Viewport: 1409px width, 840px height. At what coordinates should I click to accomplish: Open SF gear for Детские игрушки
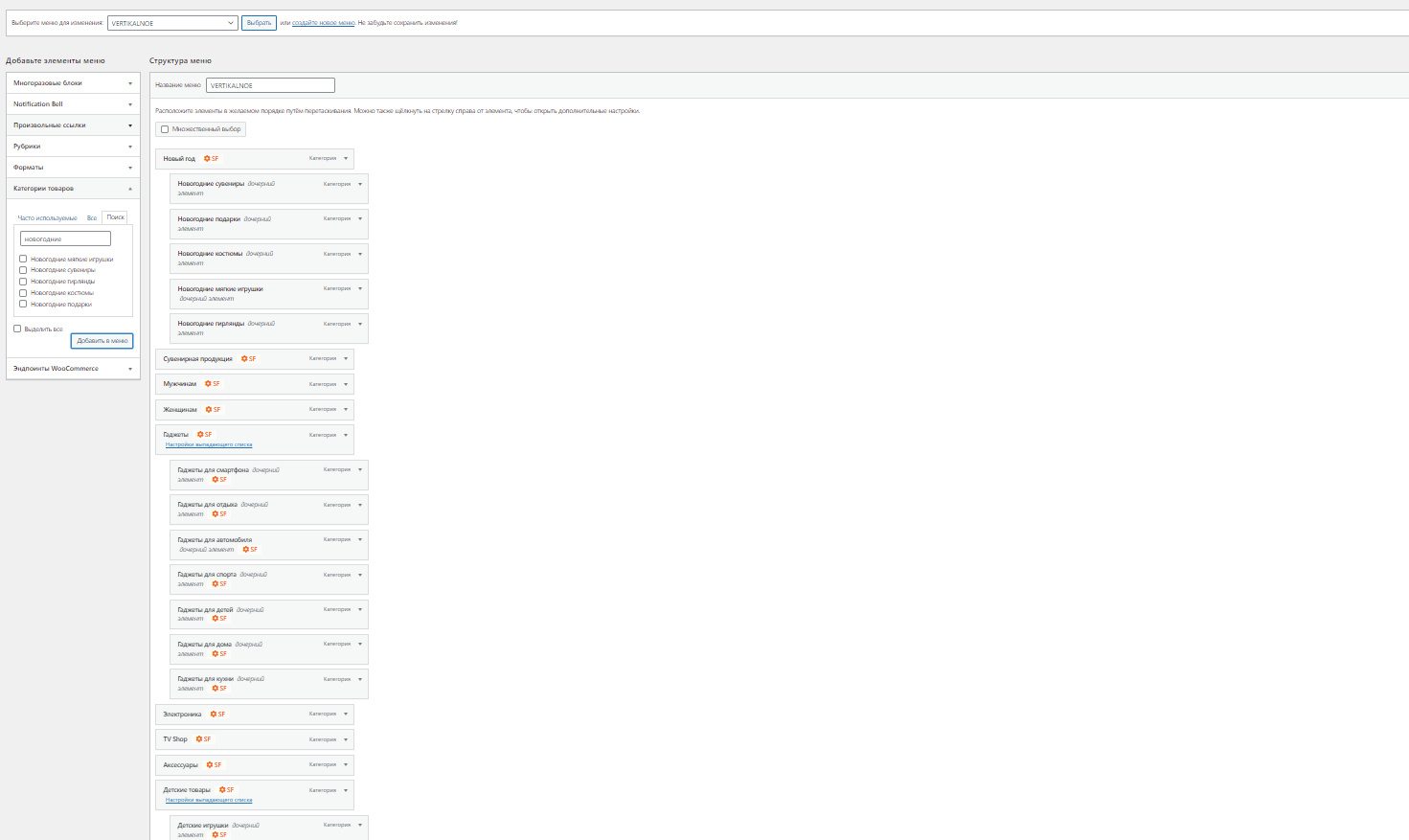click(219, 835)
